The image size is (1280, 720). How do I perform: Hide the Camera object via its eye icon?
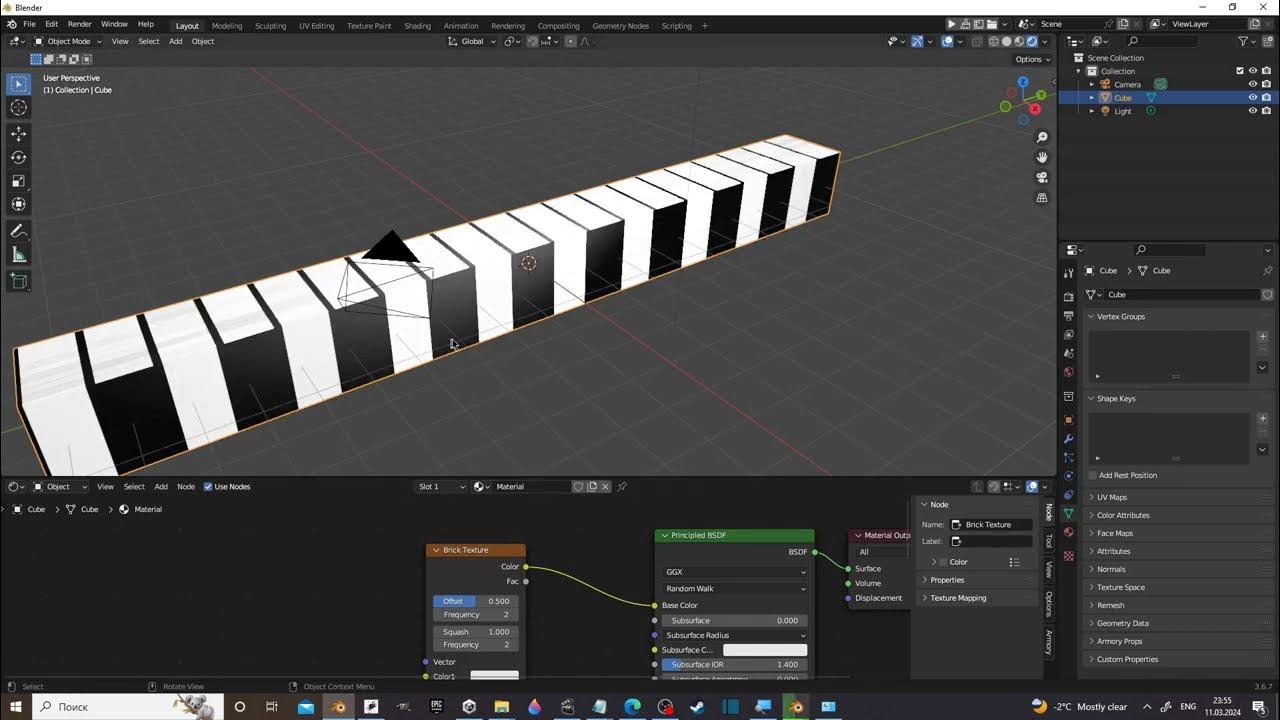1252,84
